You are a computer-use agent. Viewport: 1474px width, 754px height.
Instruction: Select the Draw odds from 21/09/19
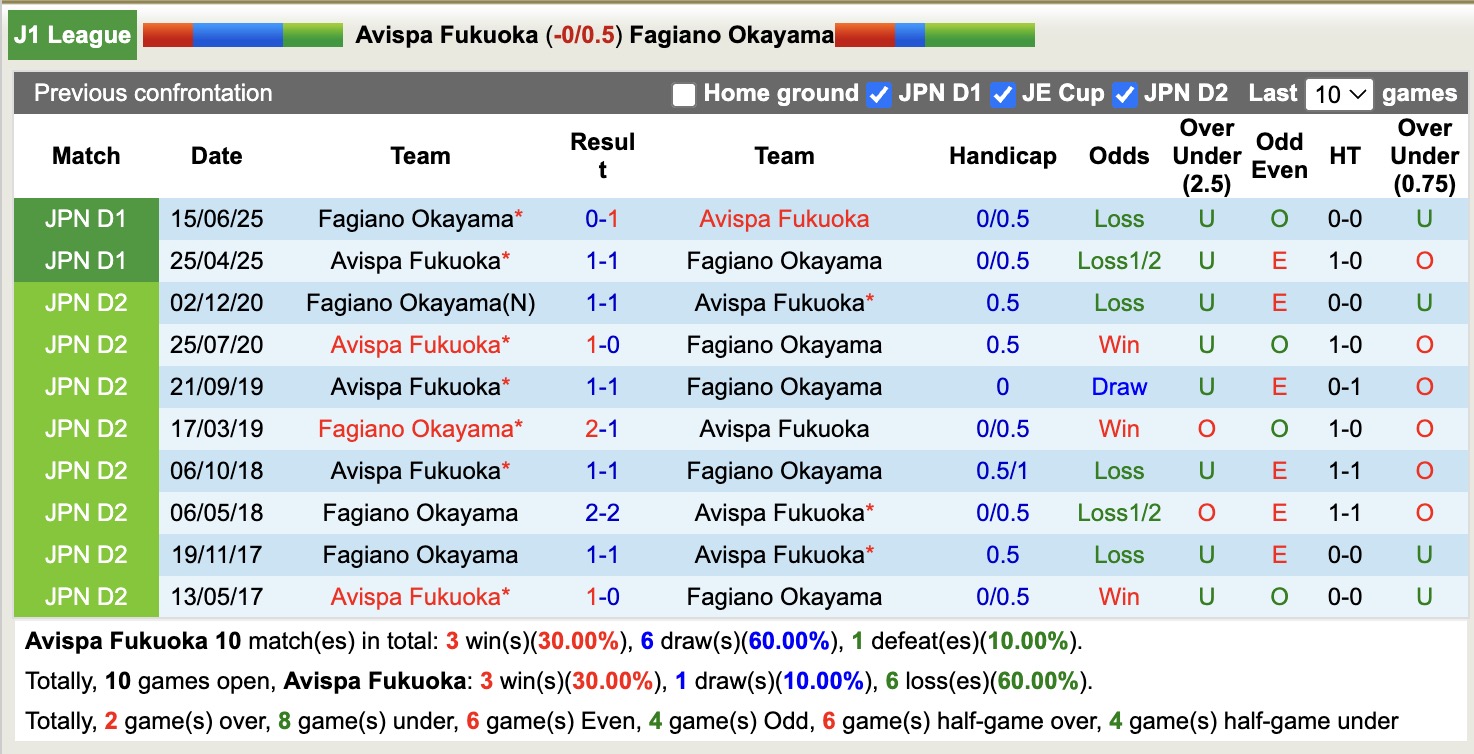[1118, 386]
